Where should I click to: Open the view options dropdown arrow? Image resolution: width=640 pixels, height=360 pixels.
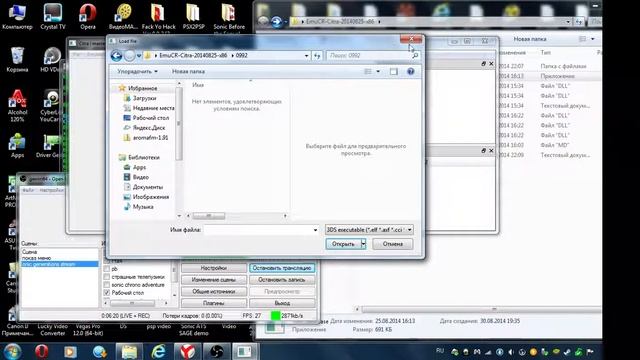(378, 71)
